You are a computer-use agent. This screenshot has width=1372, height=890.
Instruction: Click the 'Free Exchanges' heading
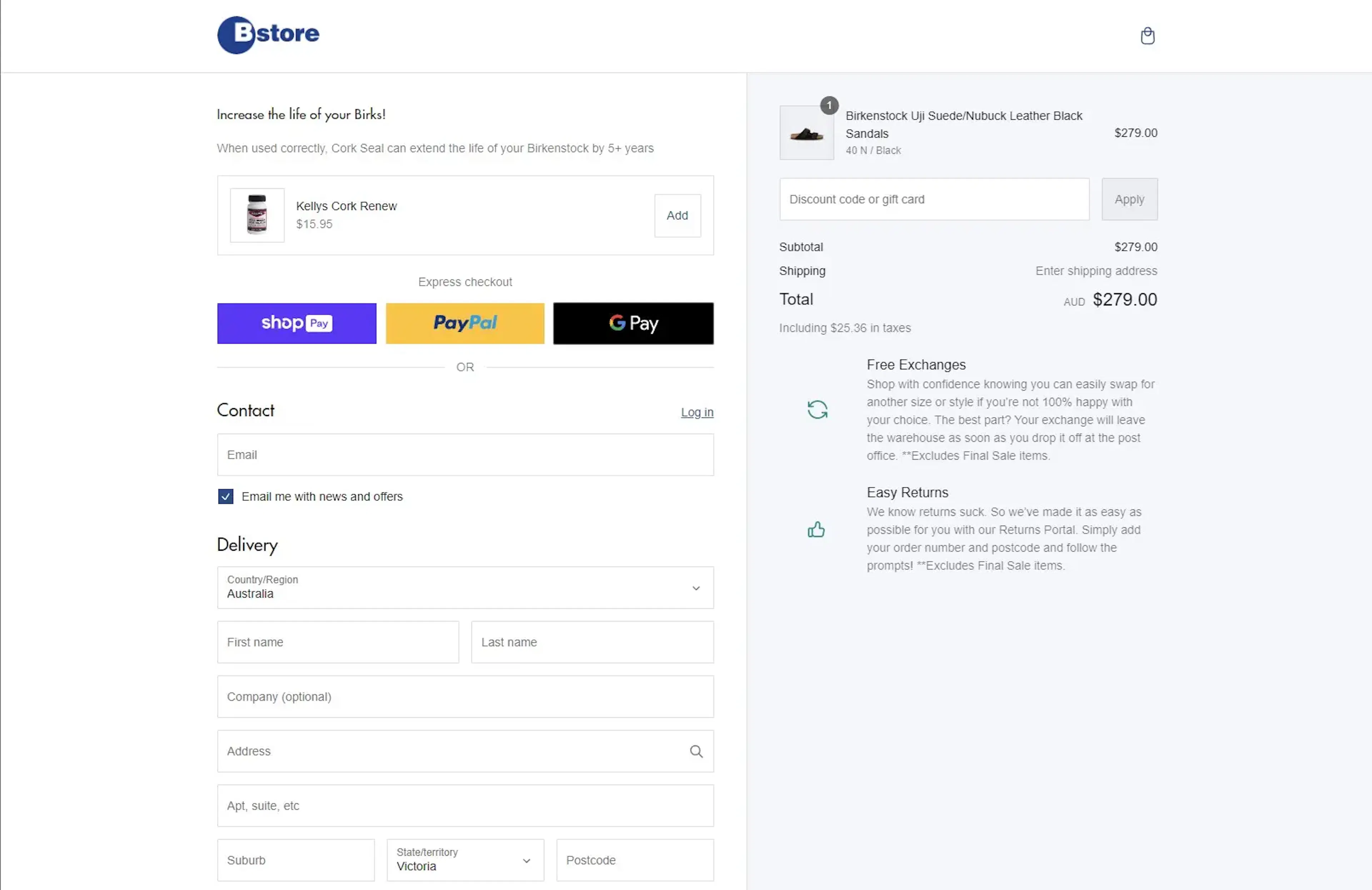pyautogui.click(x=916, y=365)
